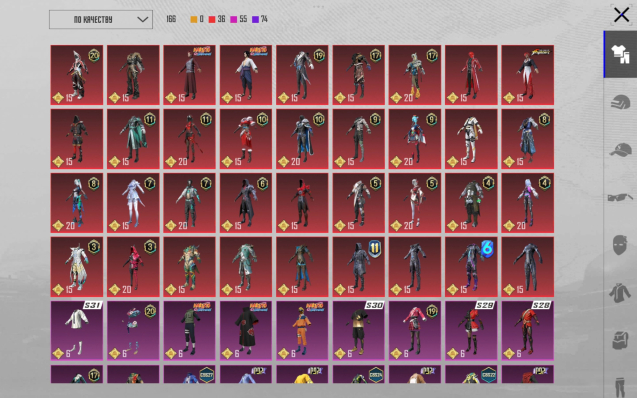Select the red-white outfit with badge 10

point(246,139)
